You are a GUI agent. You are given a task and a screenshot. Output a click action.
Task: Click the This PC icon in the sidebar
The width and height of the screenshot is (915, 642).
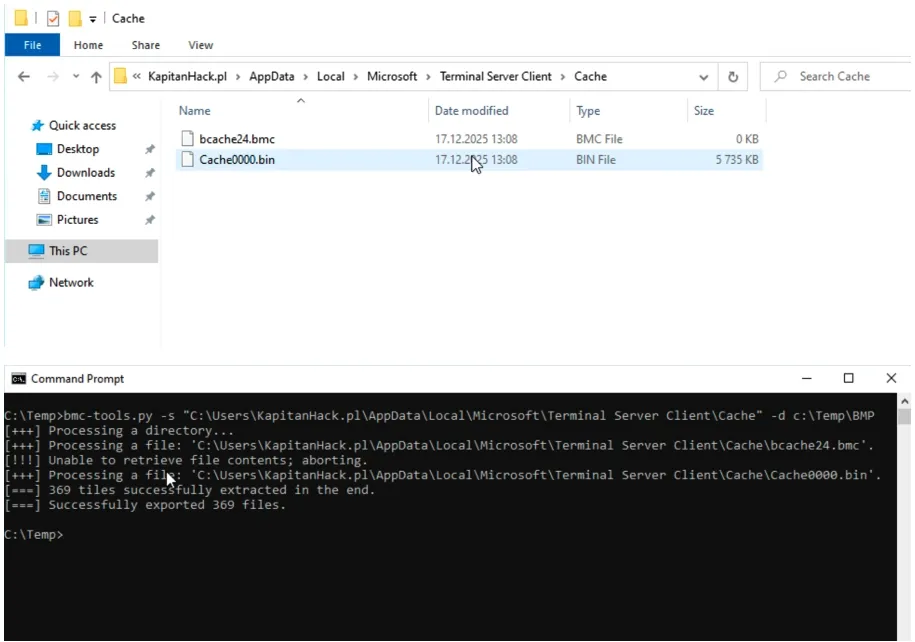[x=36, y=251]
